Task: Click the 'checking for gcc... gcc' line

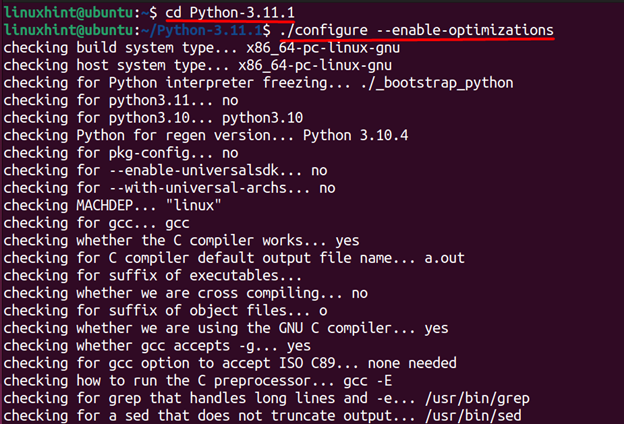Action: point(97,223)
